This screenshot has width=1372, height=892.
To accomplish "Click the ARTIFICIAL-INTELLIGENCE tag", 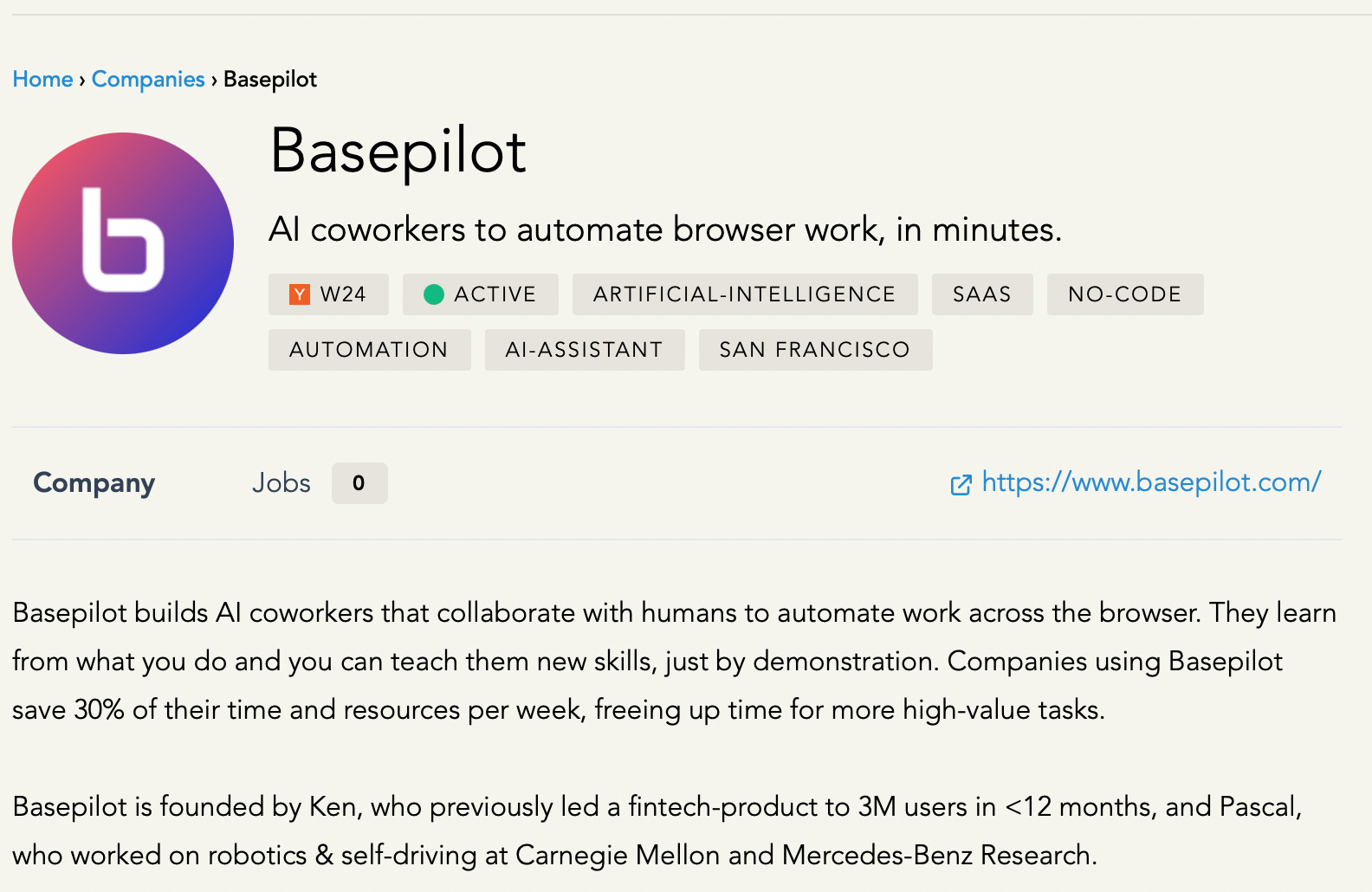I will point(745,294).
